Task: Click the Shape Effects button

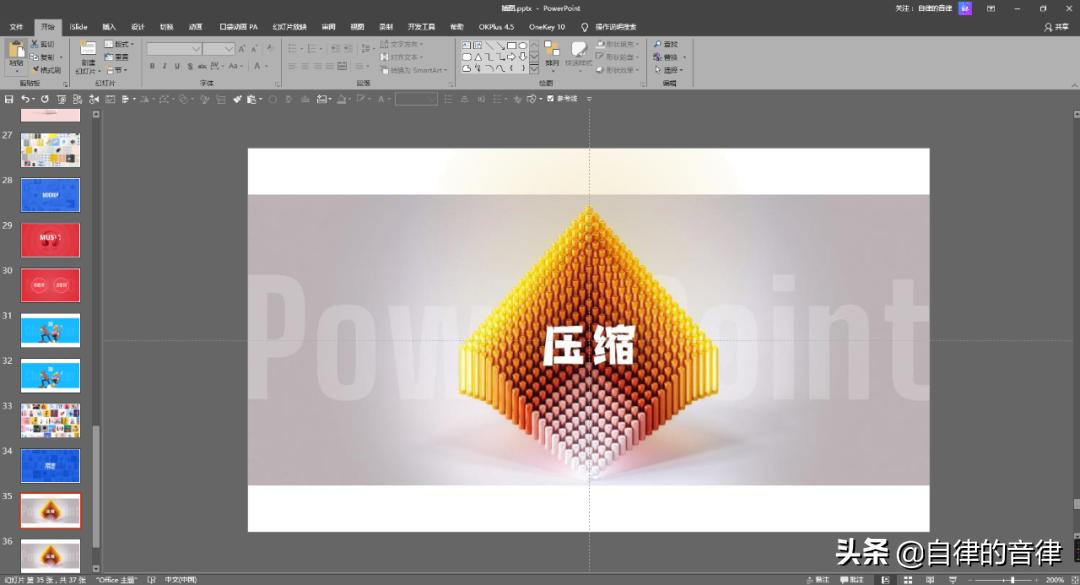Action: click(618, 70)
